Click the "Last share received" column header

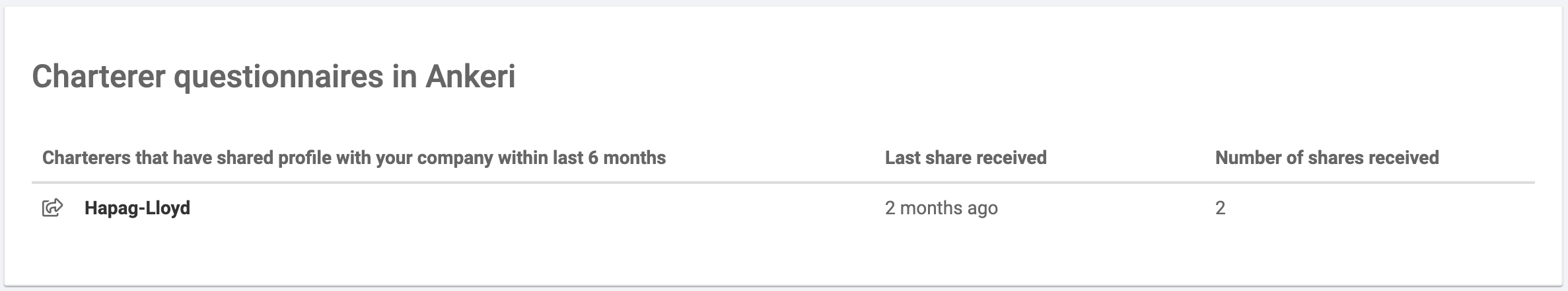966,157
